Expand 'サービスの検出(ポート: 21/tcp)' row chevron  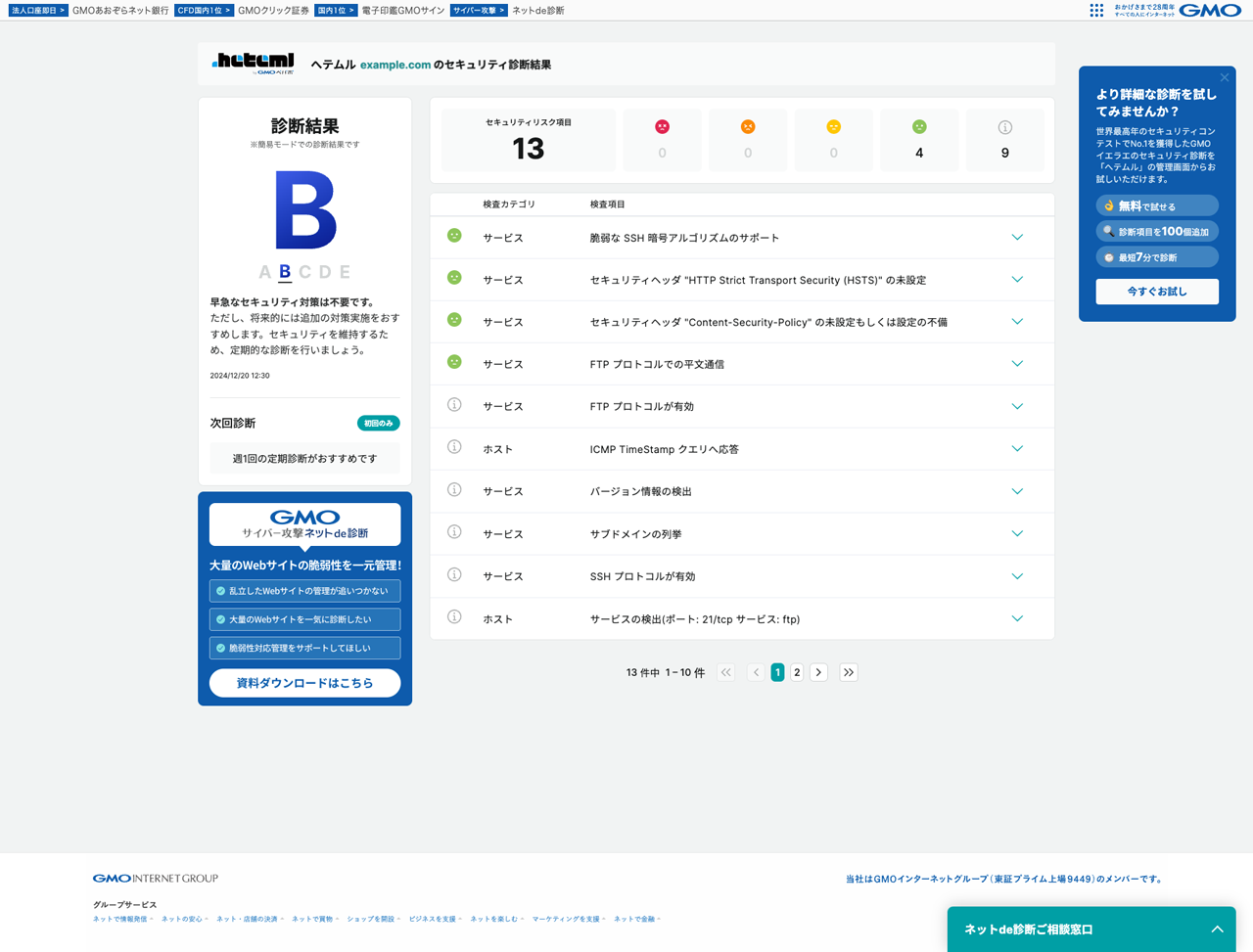[1017, 618]
